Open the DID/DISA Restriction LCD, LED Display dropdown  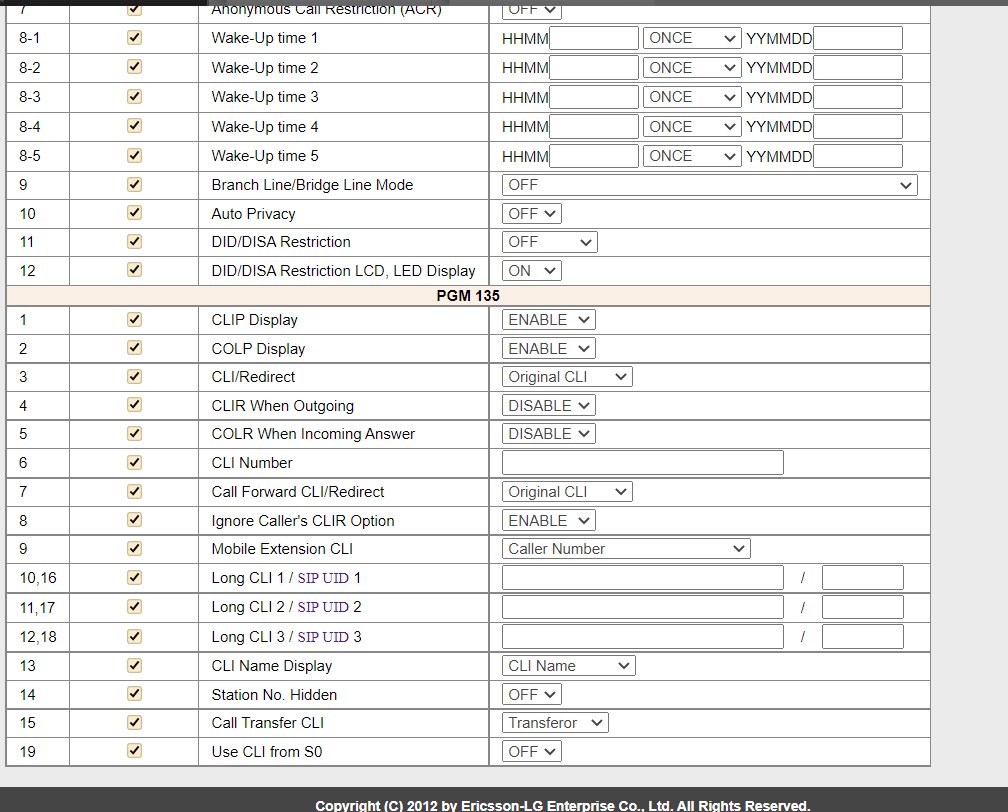click(x=531, y=271)
